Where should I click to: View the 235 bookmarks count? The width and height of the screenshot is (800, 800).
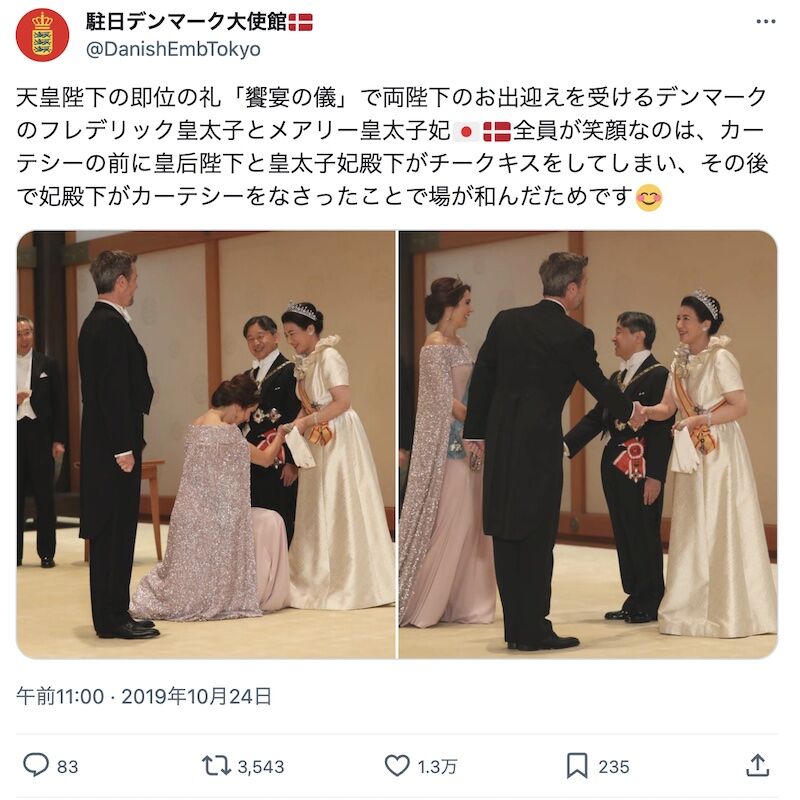coord(613,766)
